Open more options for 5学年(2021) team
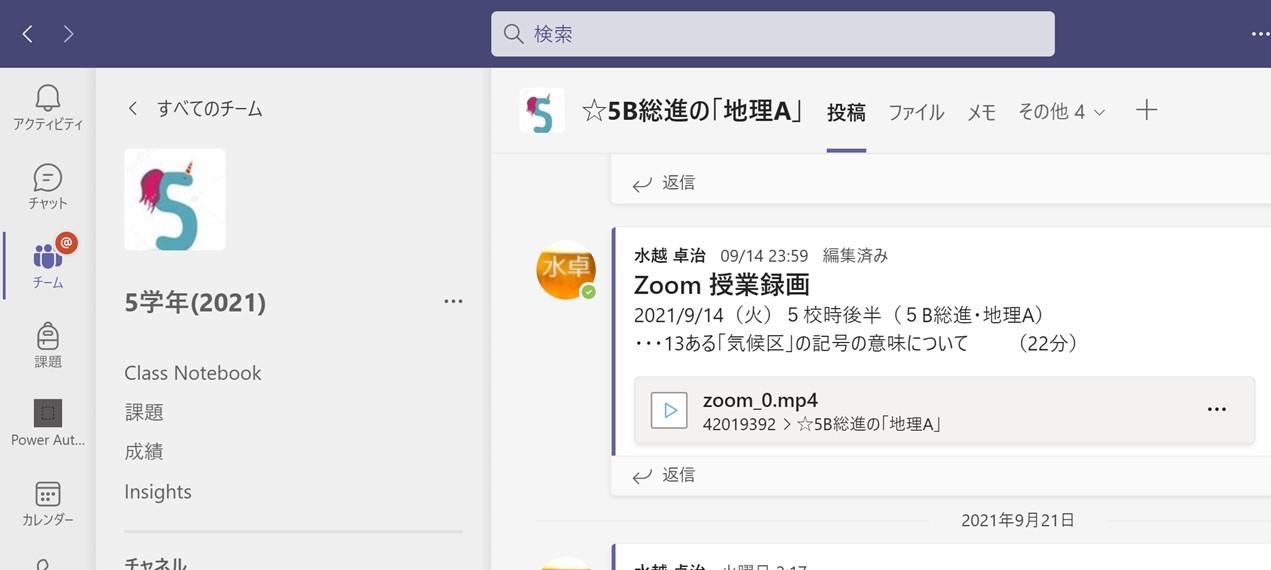Viewport: 1271px width, 570px height. 453,301
